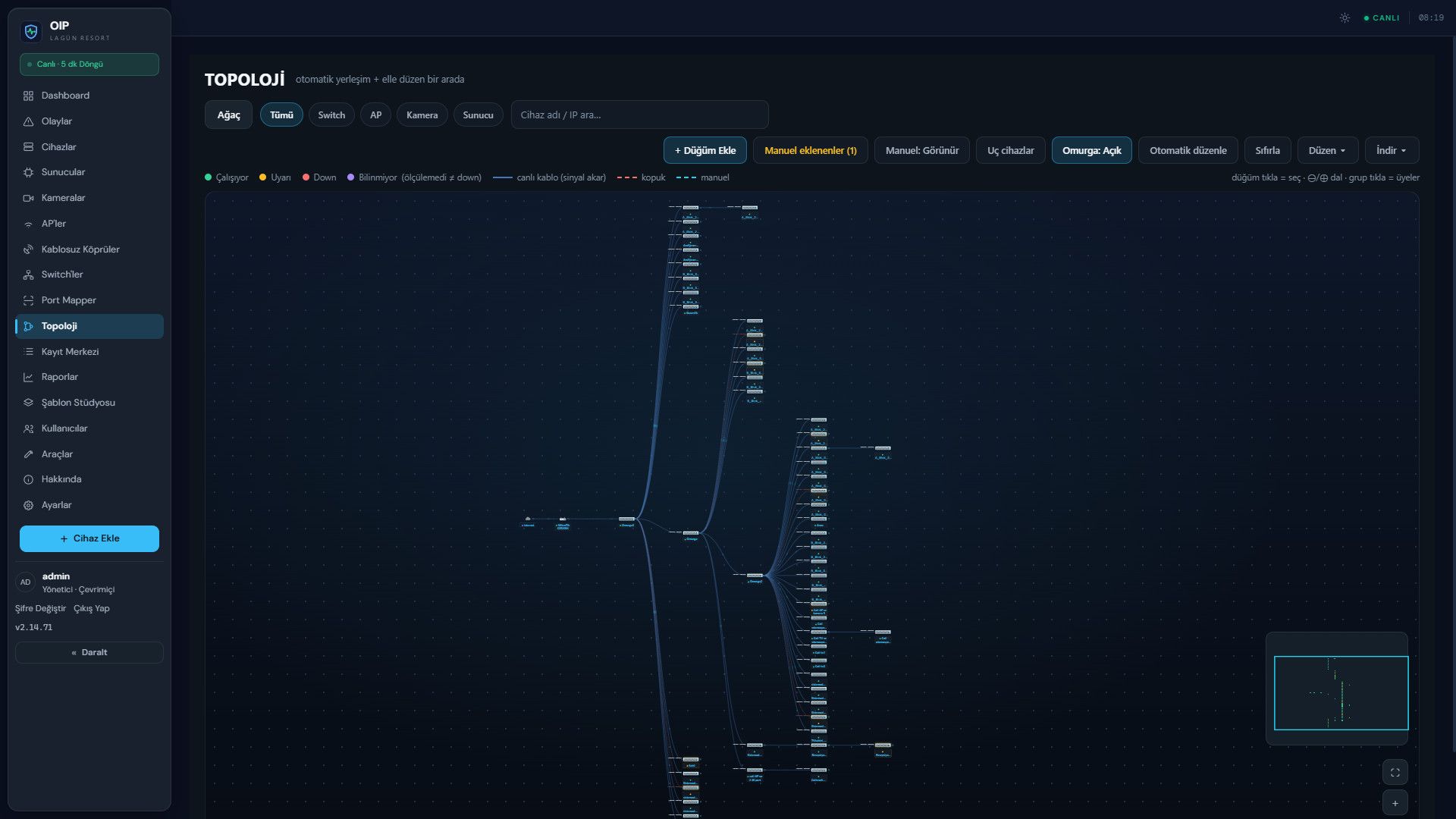Open Olaylar alert icon in sidebar
1456x819 pixels.
[28, 121]
